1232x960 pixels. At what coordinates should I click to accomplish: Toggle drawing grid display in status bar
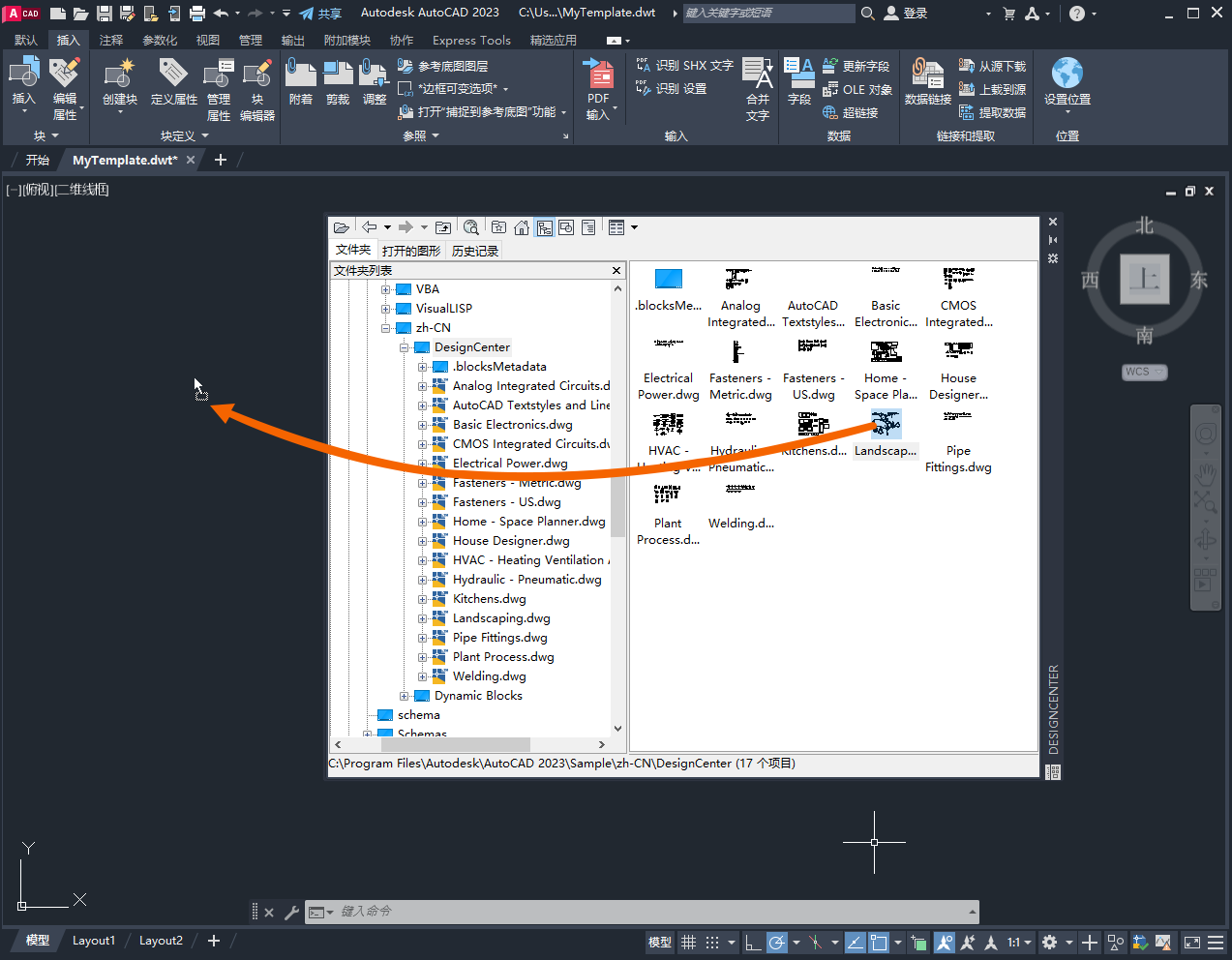(688, 942)
